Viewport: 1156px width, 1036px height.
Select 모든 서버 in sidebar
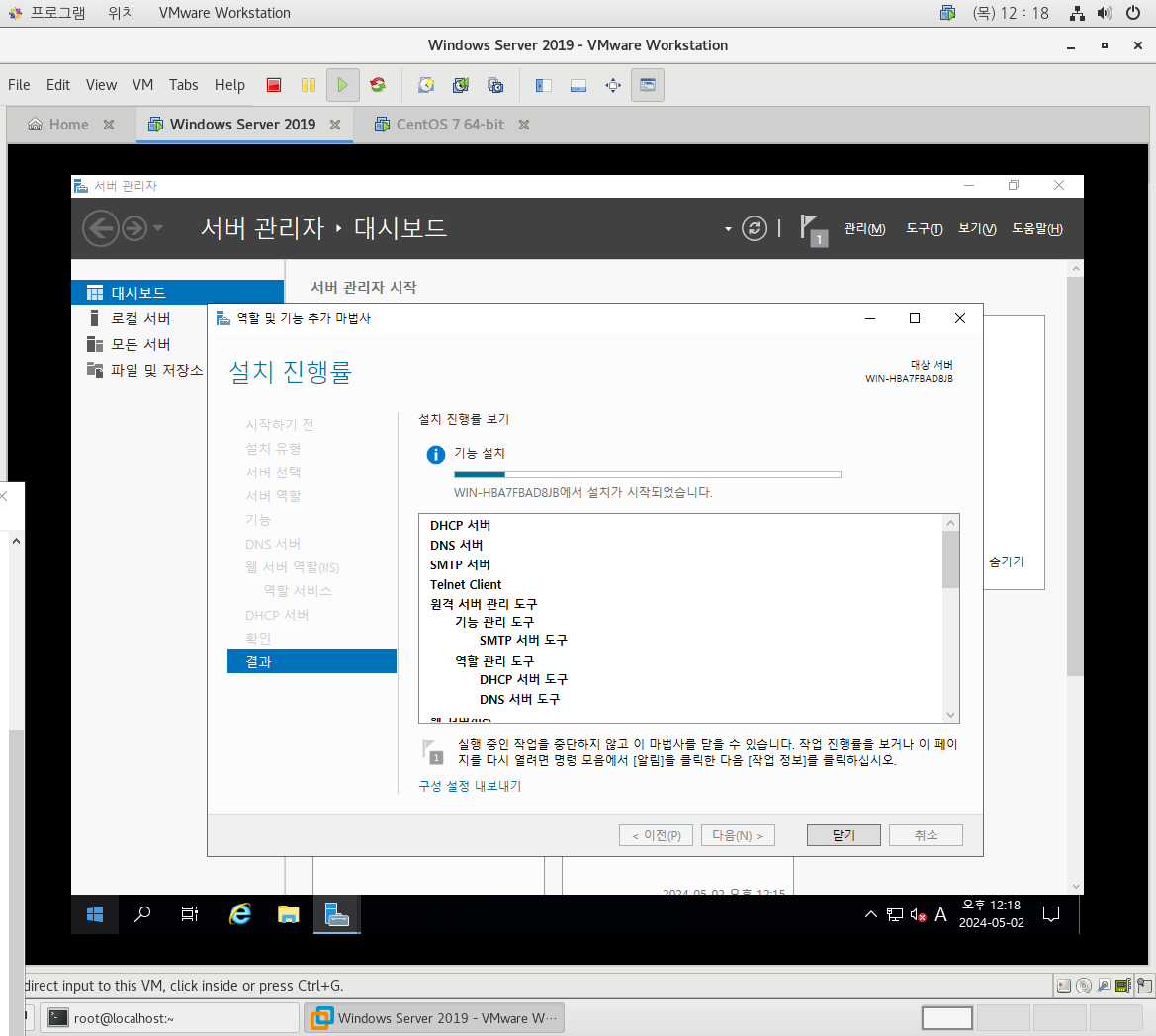(x=140, y=344)
